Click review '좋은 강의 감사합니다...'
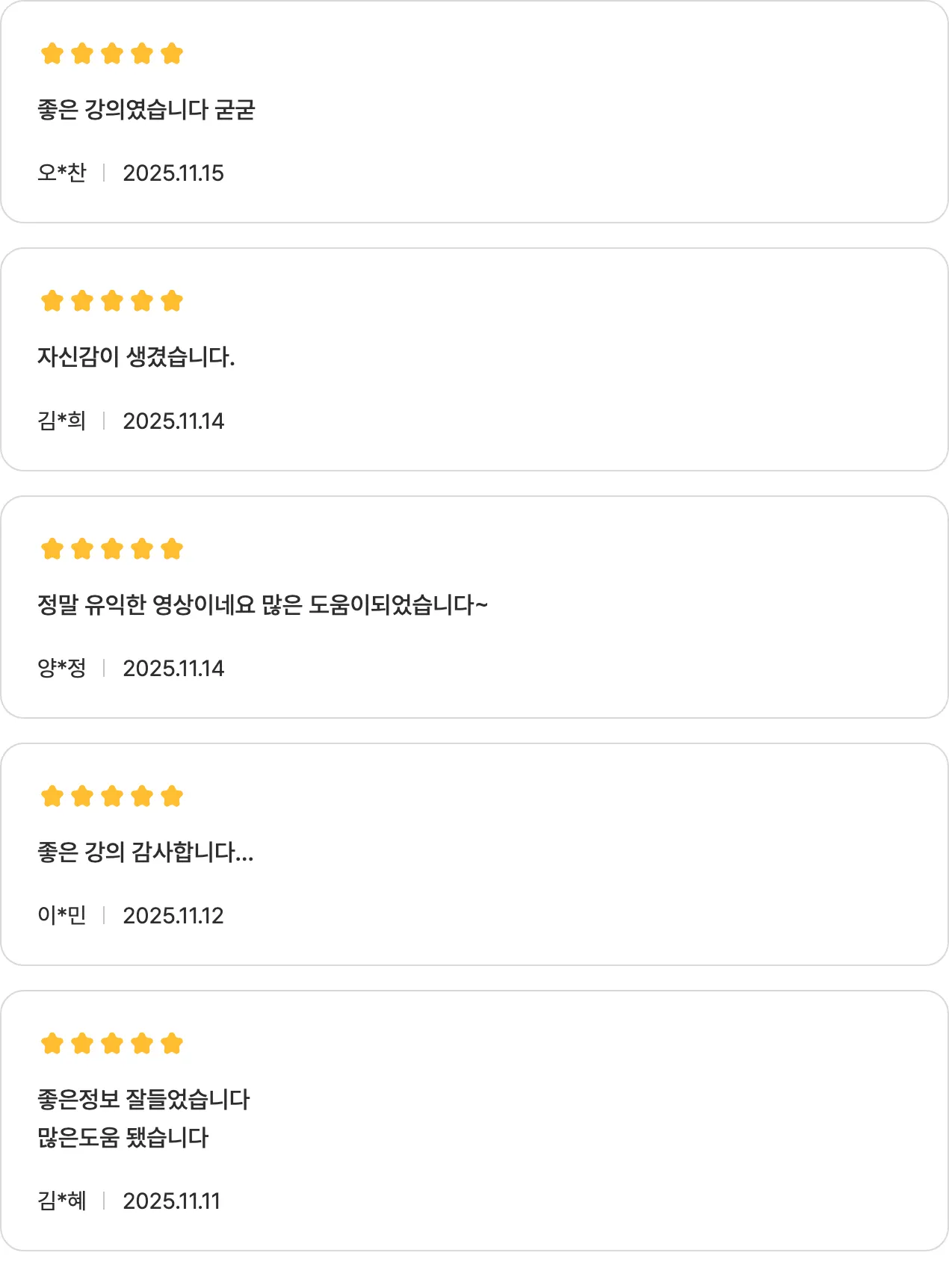 (146, 852)
